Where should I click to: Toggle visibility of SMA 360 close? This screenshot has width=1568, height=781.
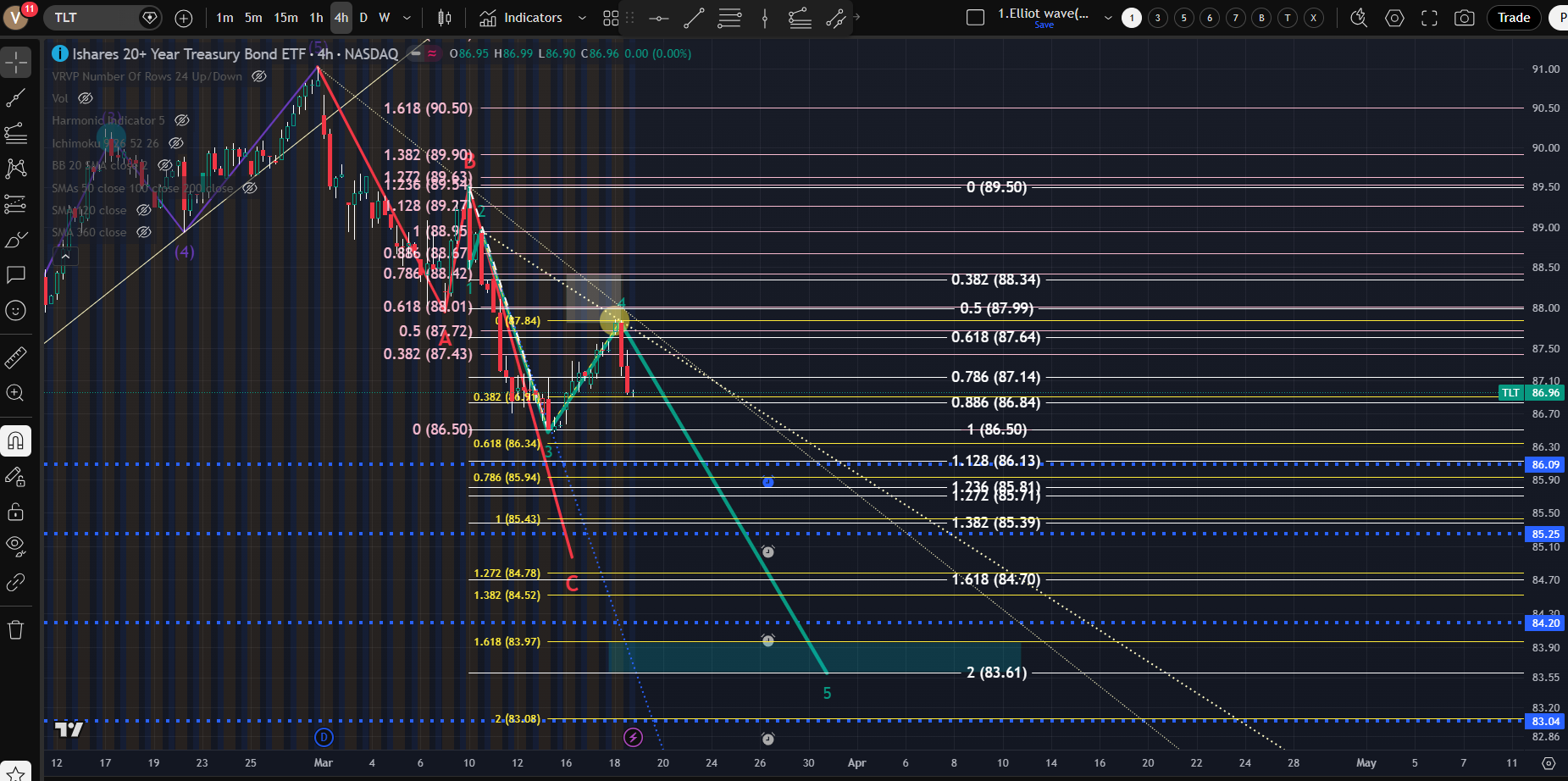(x=144, y=232)
